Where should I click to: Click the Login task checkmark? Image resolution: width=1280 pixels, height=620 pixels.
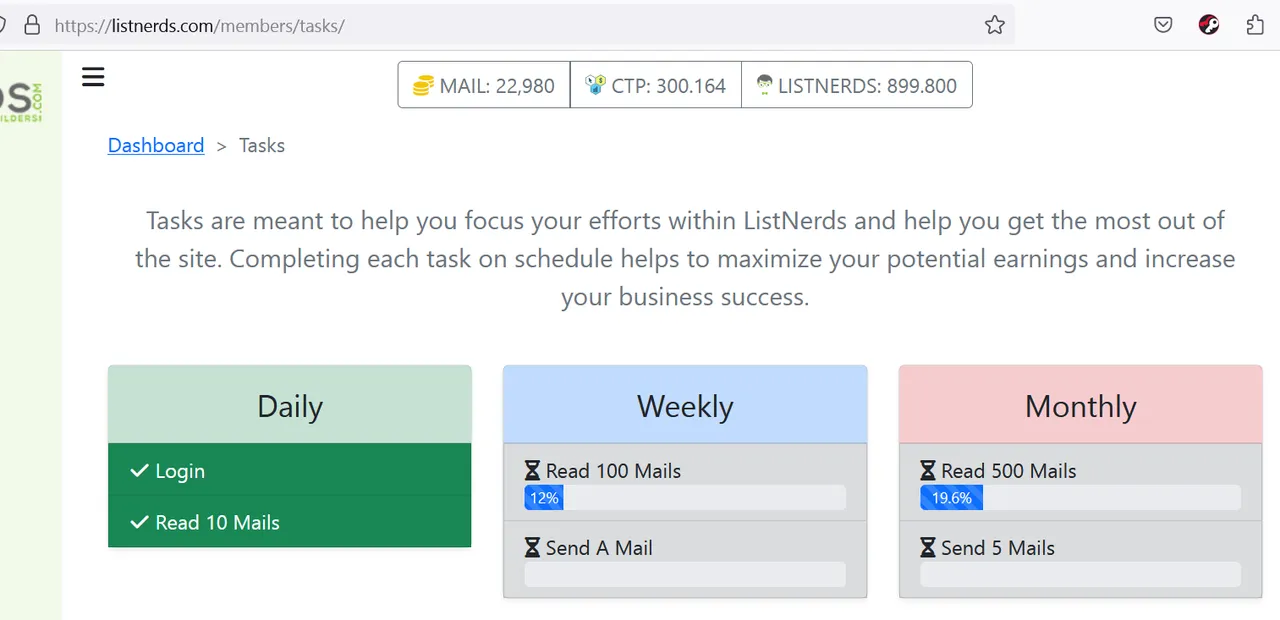tap(140, 471)
